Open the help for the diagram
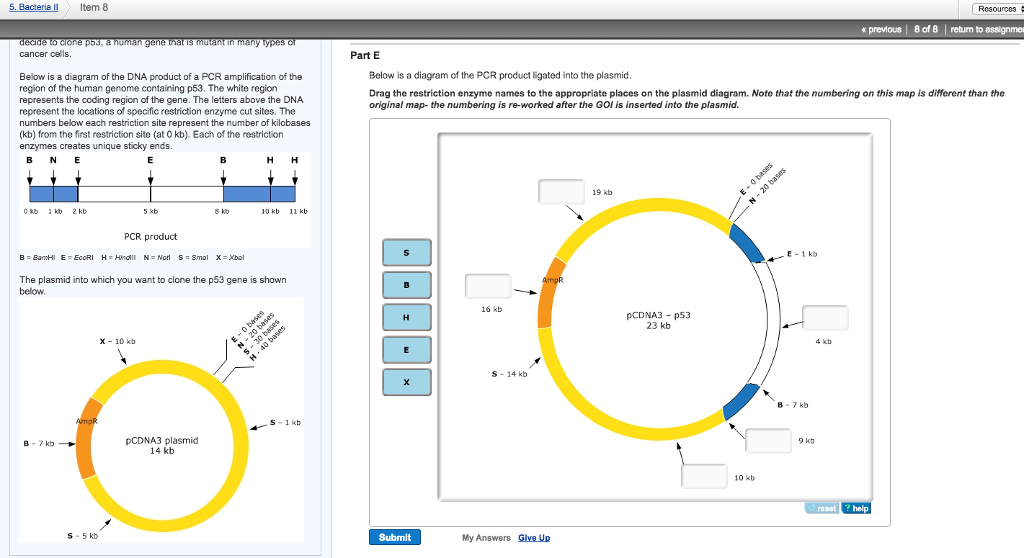Image resolution: width=1024 pixels, height=558 pixels. tap(856, 508)
